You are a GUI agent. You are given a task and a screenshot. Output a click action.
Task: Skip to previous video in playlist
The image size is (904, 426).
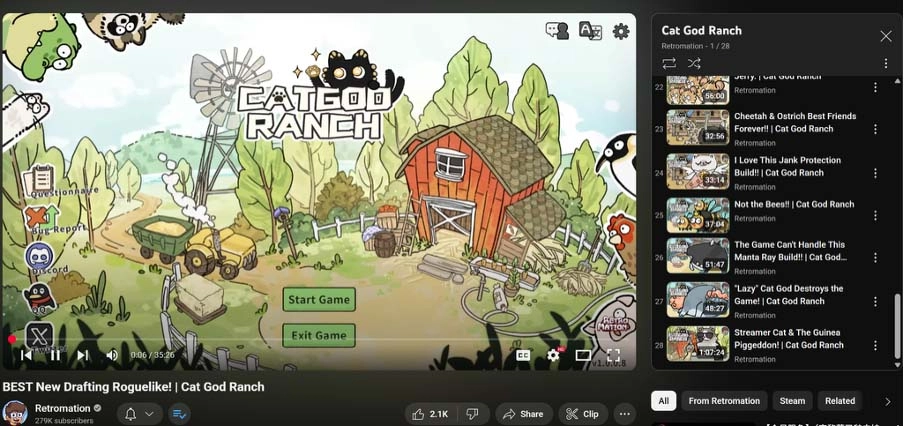26,355
